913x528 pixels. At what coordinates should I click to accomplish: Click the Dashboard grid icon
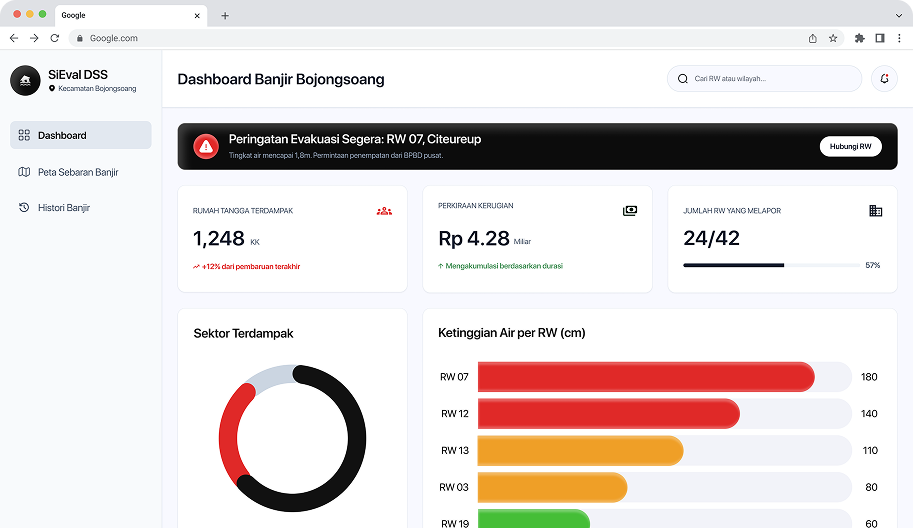pyautogui.click(x=24, y=135)
